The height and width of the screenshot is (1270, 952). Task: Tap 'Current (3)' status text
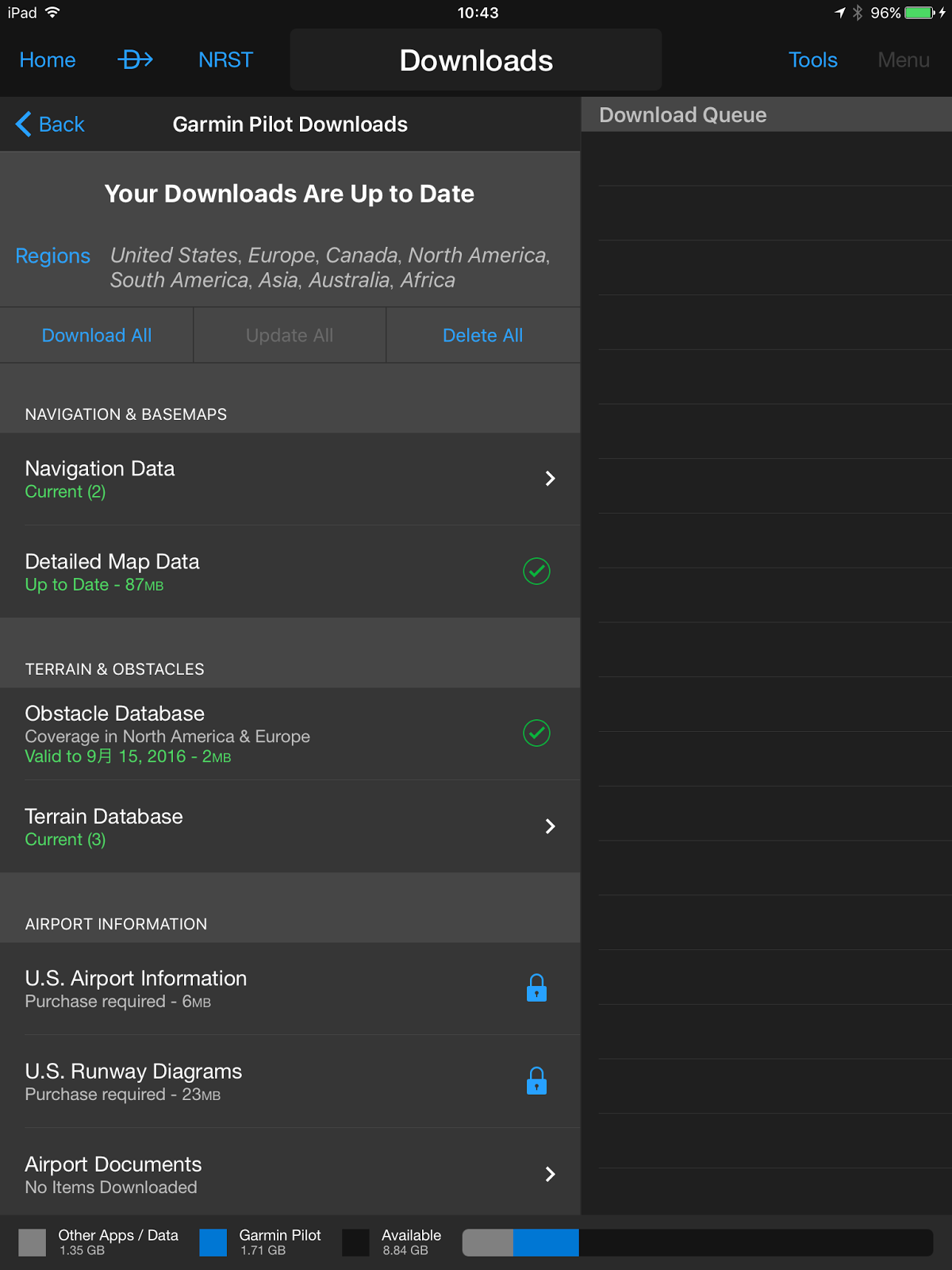65,839
